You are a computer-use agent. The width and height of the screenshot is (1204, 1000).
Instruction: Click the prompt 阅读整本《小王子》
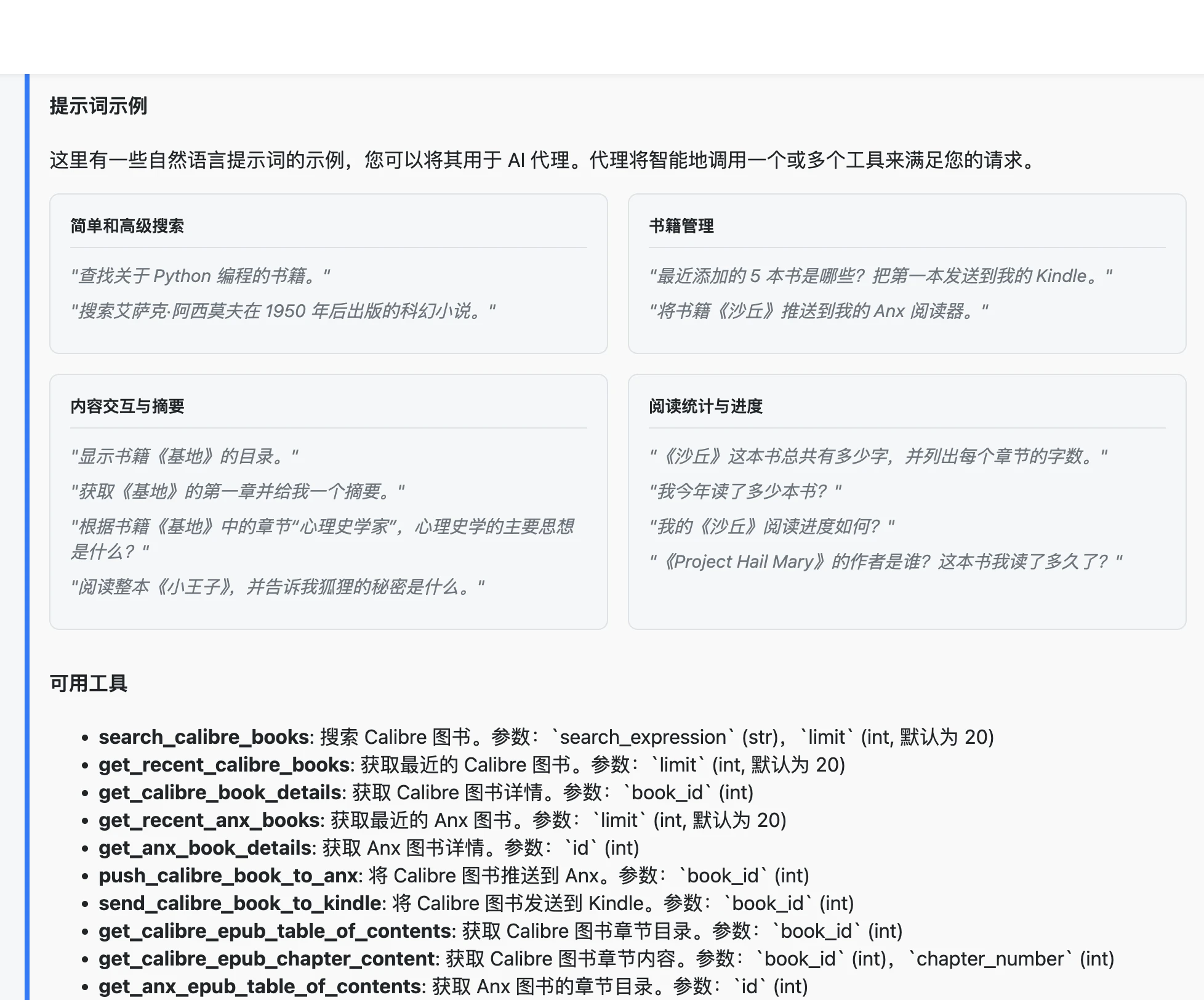(278, 587)
